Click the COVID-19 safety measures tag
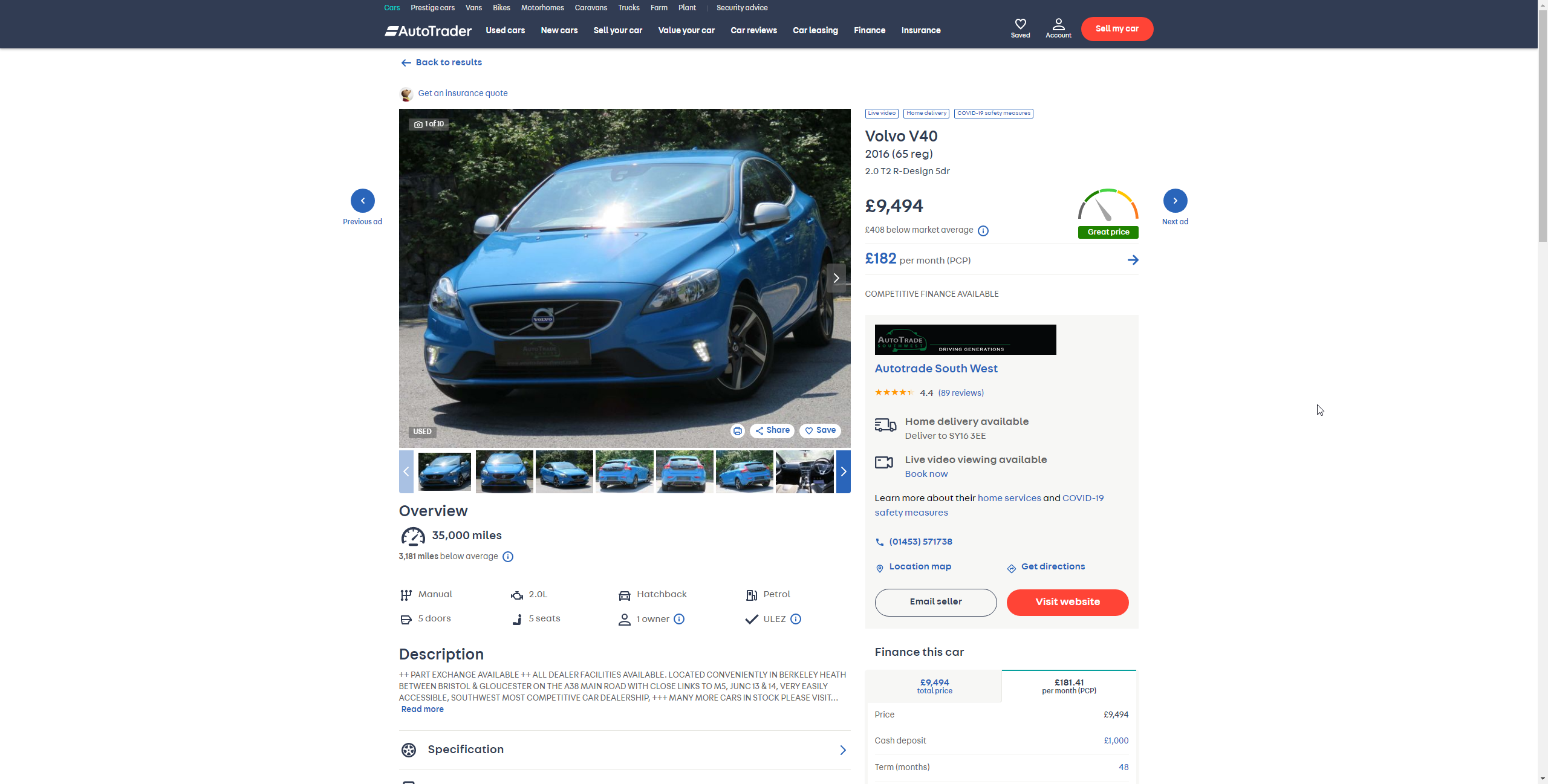 994,114
